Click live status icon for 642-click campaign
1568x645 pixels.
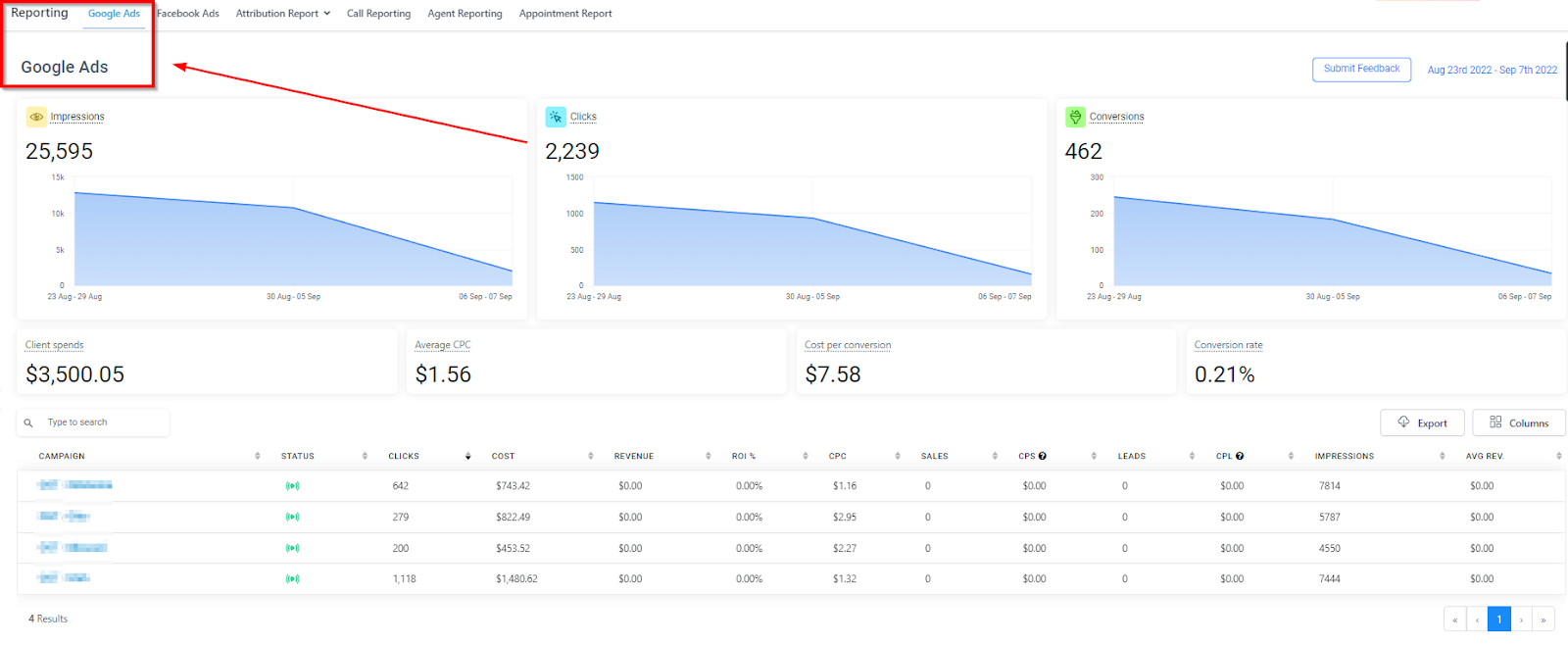292,486
